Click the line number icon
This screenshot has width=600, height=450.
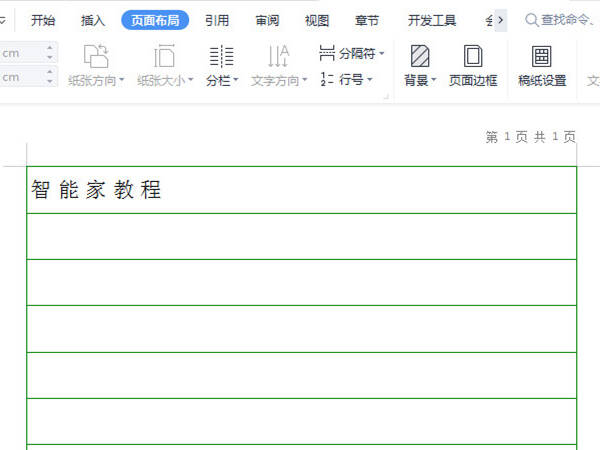(327, 79)
